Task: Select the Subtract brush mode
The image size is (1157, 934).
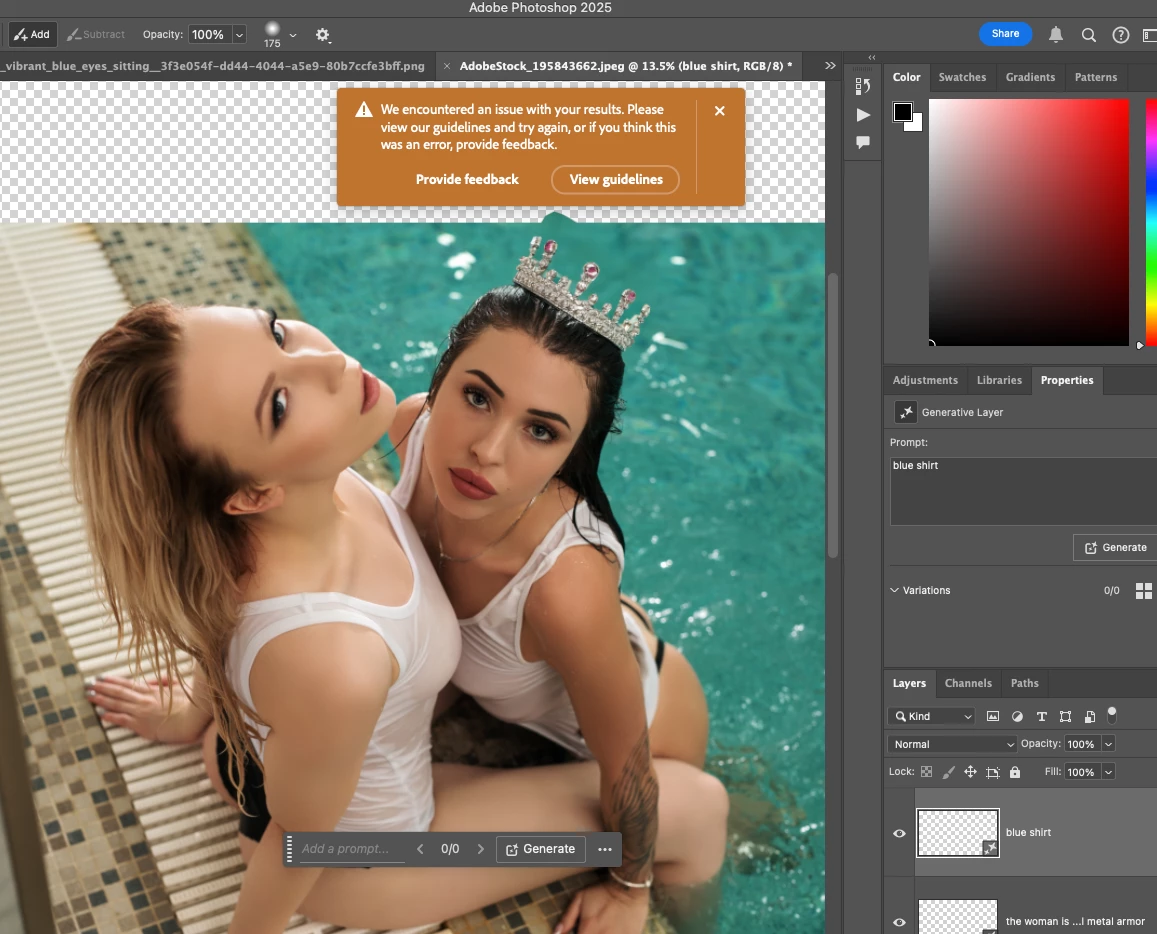Action: (96, 35)
